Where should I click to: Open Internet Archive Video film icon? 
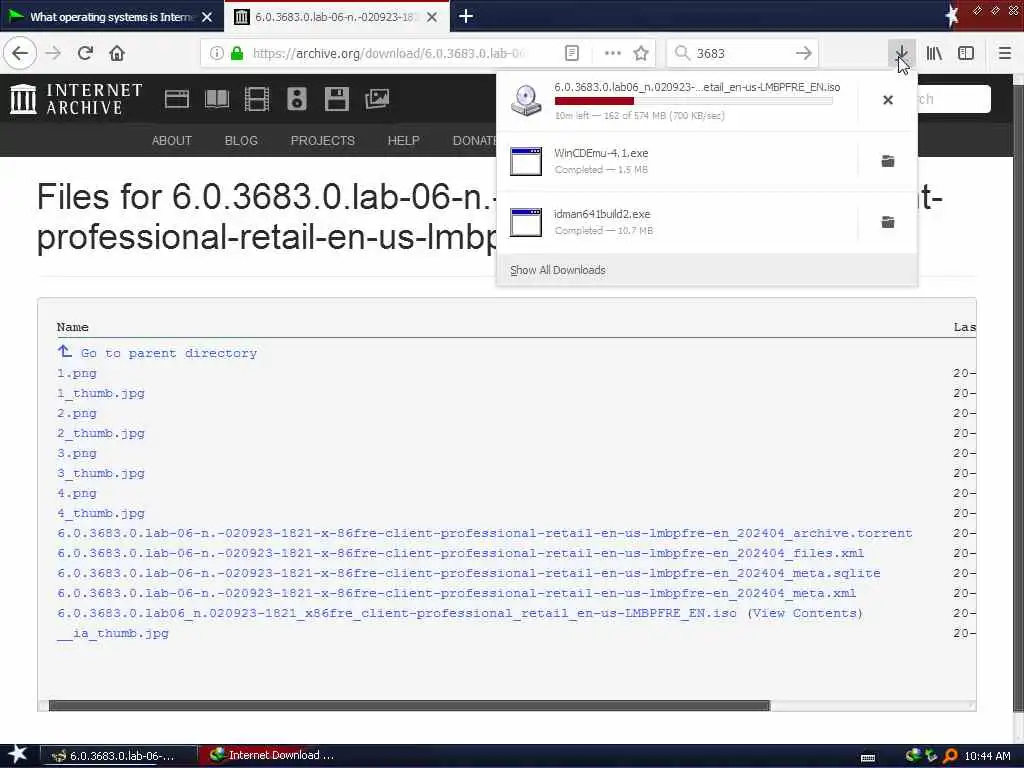(257, 99)
